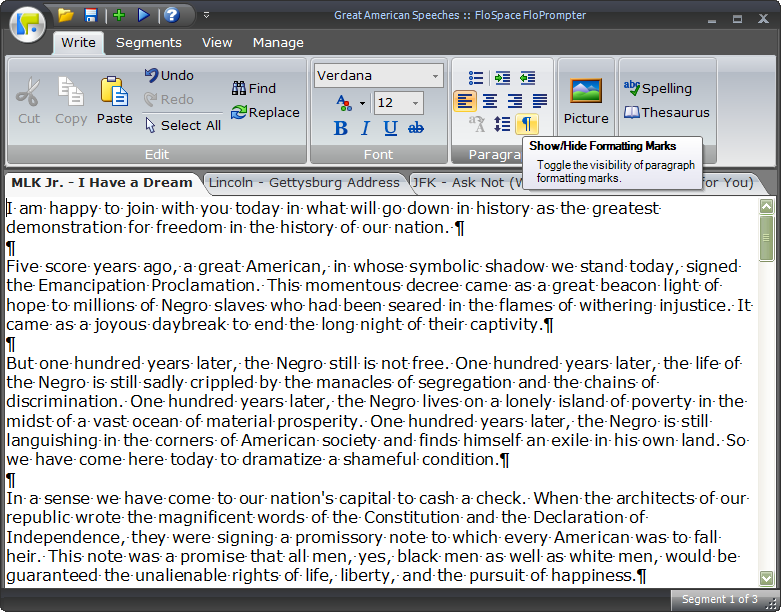Click the increase indent icon
Screen dimensions: 781x612
502,78
